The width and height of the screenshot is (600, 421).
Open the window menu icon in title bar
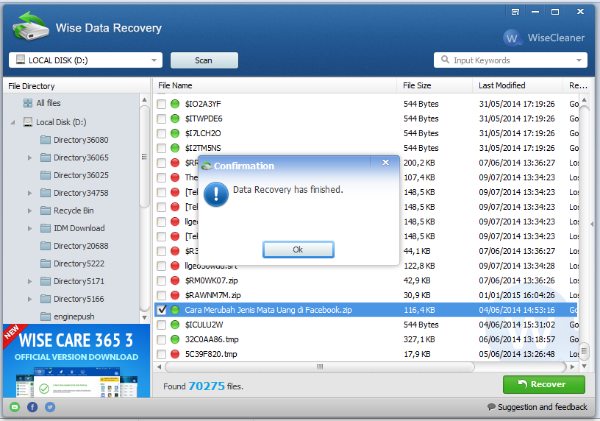click(x=515, y=12)
